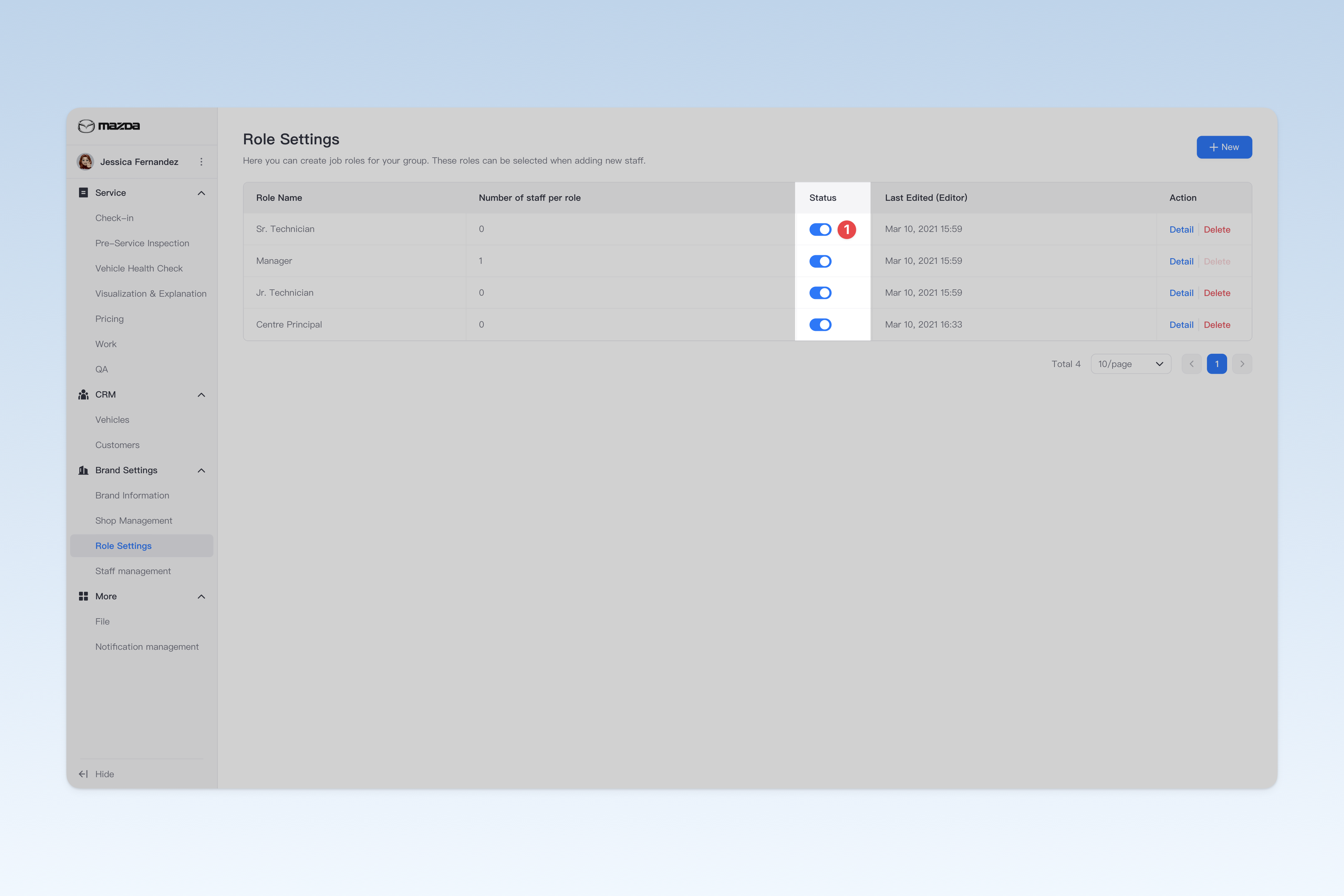Toggle Jr. Technician status switch

[820, 293]
